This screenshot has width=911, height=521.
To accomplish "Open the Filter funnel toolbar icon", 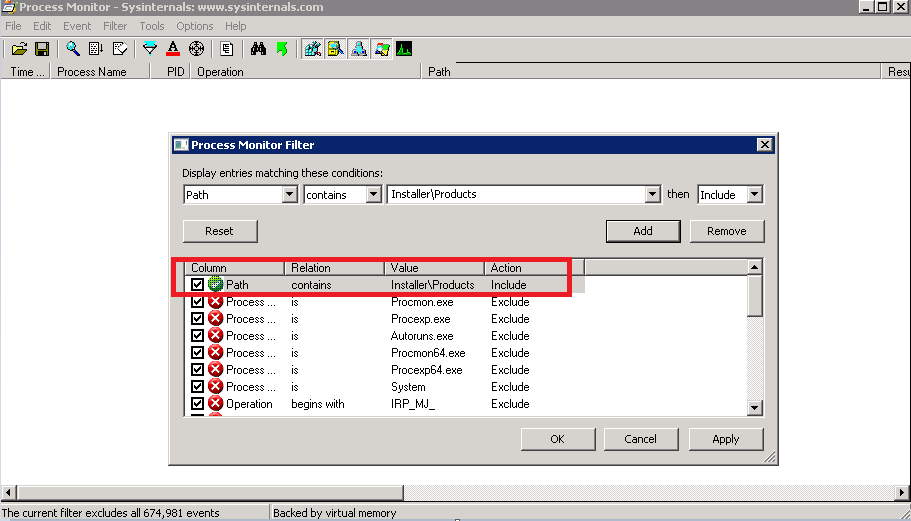I will (149, 49).
